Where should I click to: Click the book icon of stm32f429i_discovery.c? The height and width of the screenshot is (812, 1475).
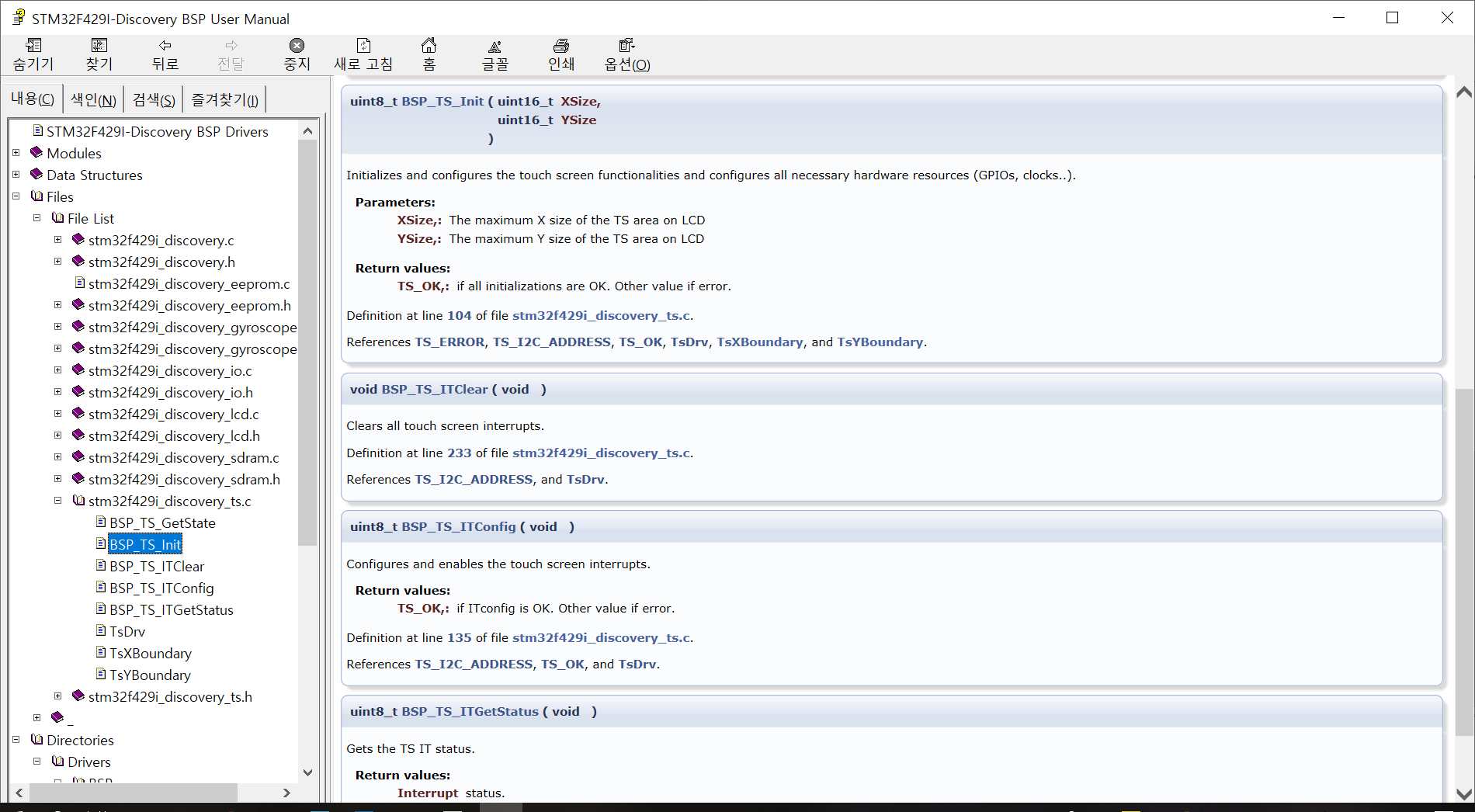pyautogui.click(x=78, y=239)
